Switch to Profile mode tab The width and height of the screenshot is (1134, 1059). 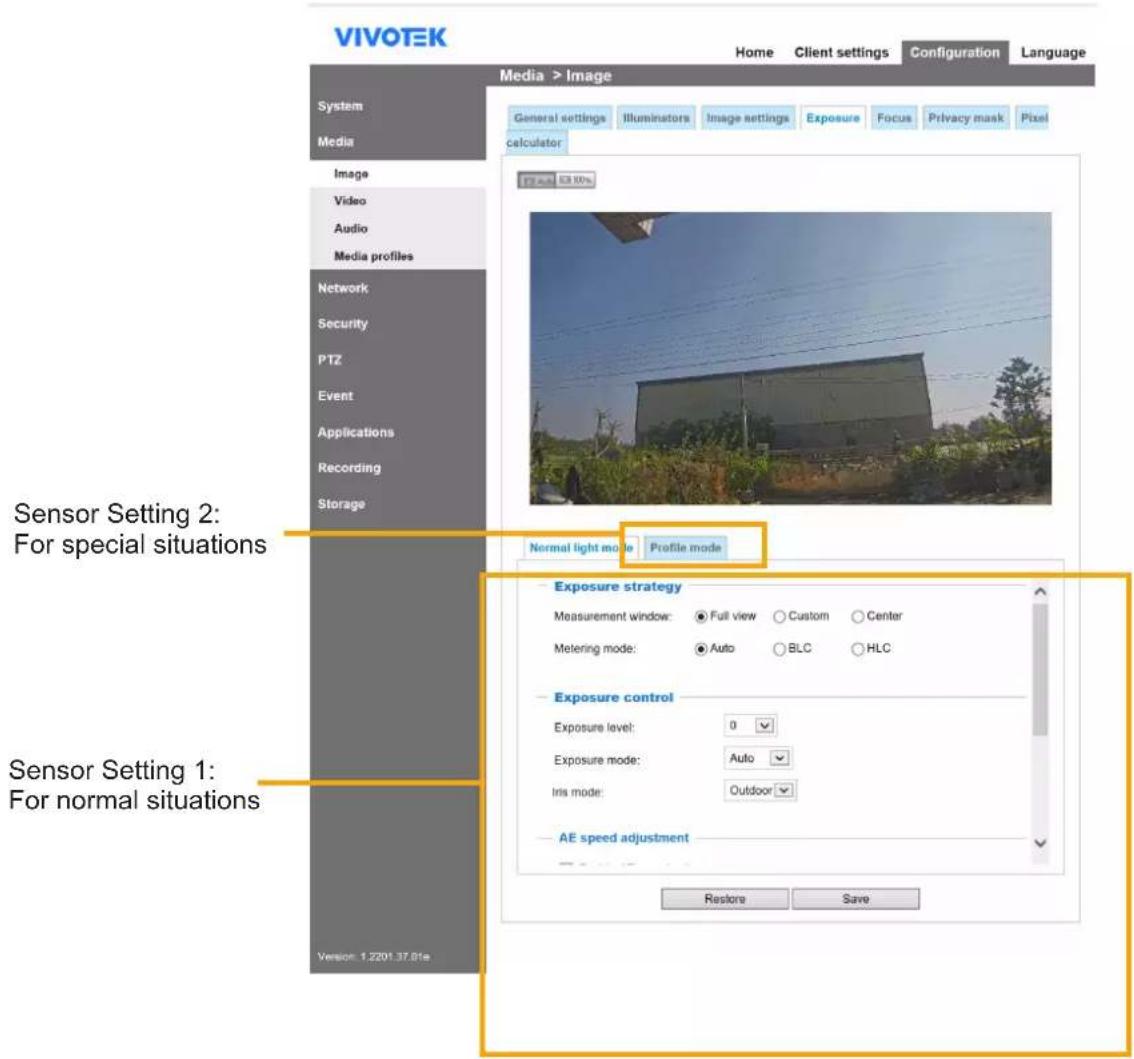(685, 548)
